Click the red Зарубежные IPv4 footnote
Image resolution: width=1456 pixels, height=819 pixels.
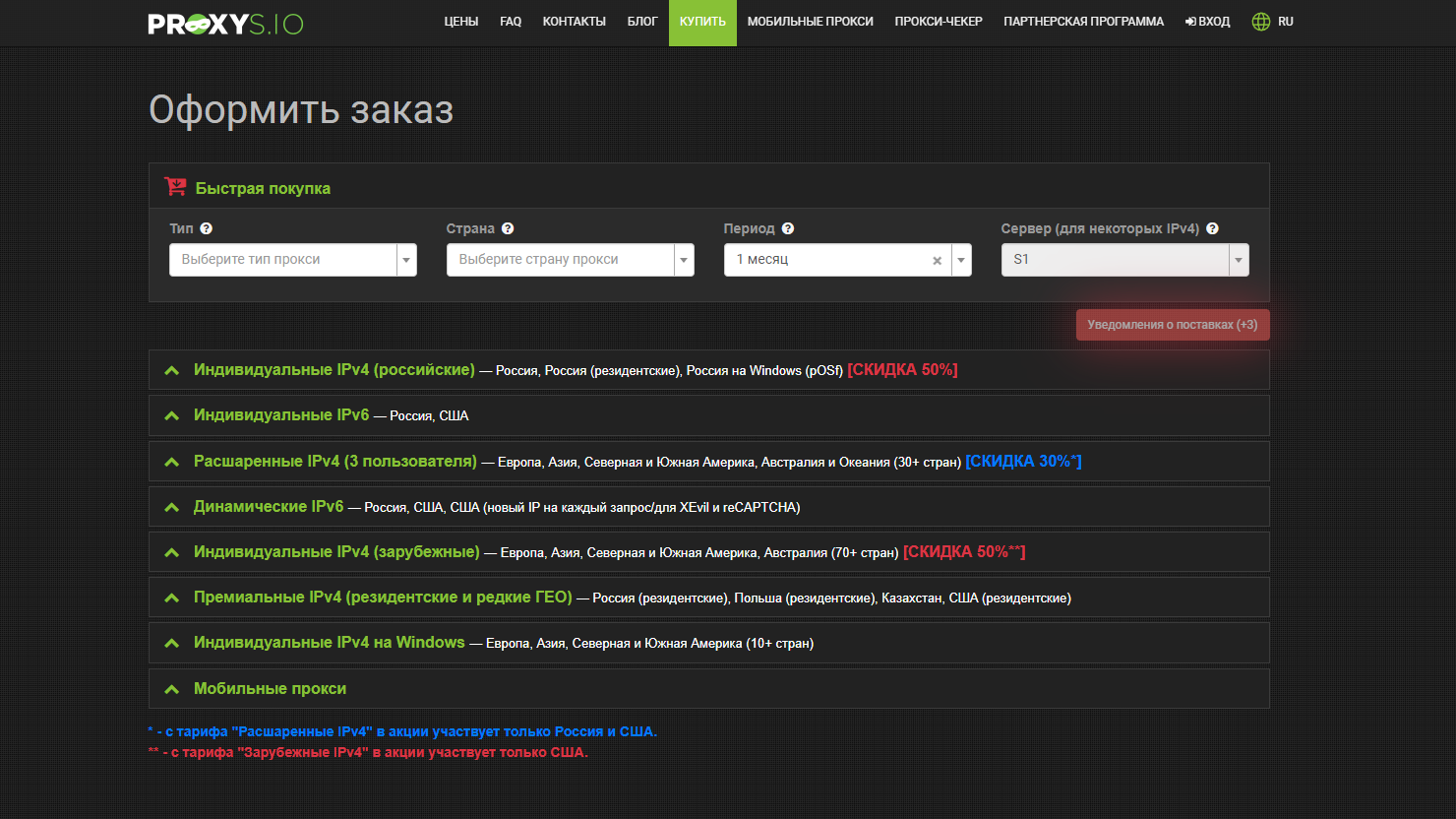(x=368, y=752)
